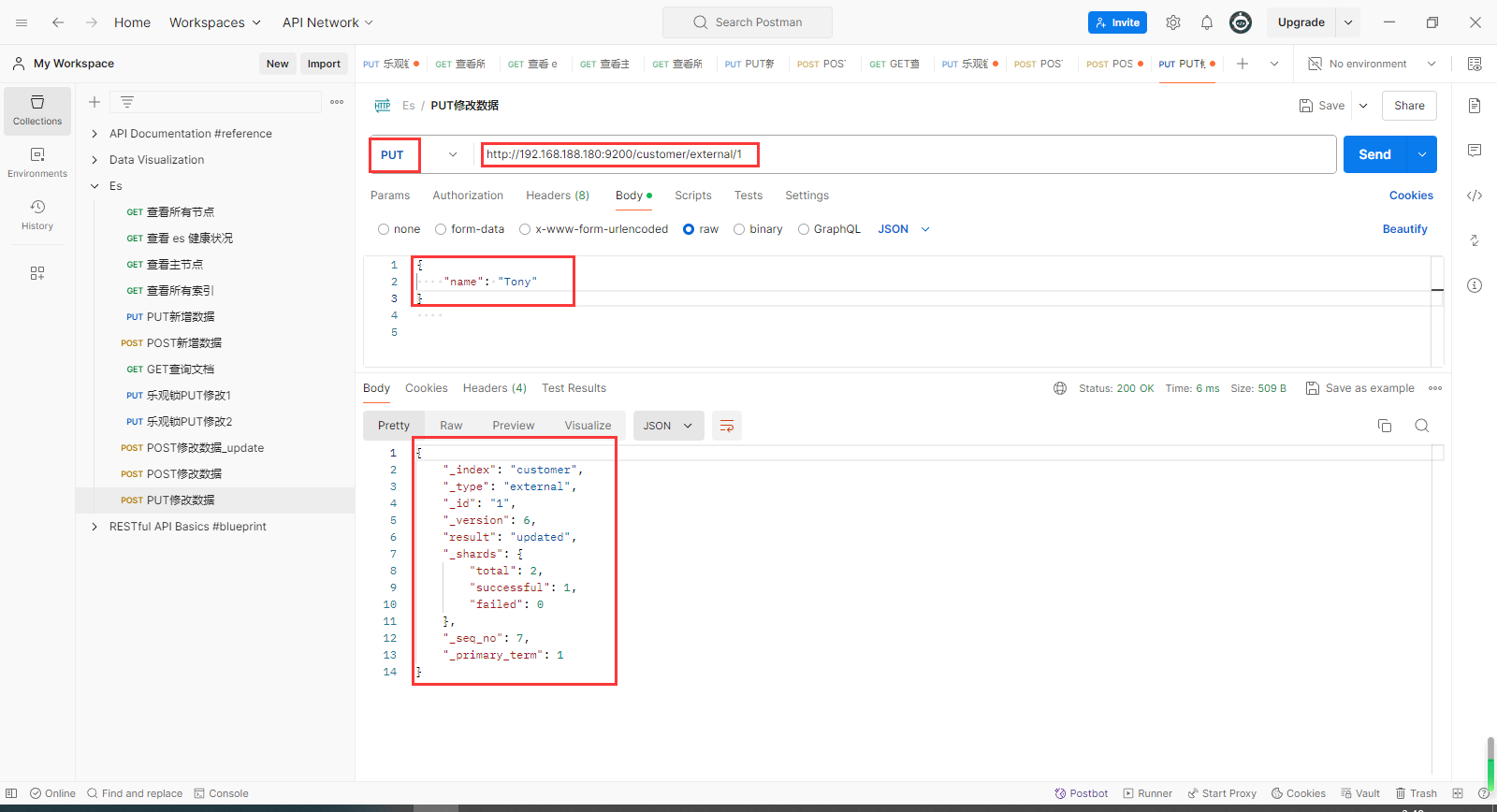Open Trash in the status bar
Image resolution: width=1497 pixels, height=812 pixels.
pyautogui.click(x=1416, y=793)
